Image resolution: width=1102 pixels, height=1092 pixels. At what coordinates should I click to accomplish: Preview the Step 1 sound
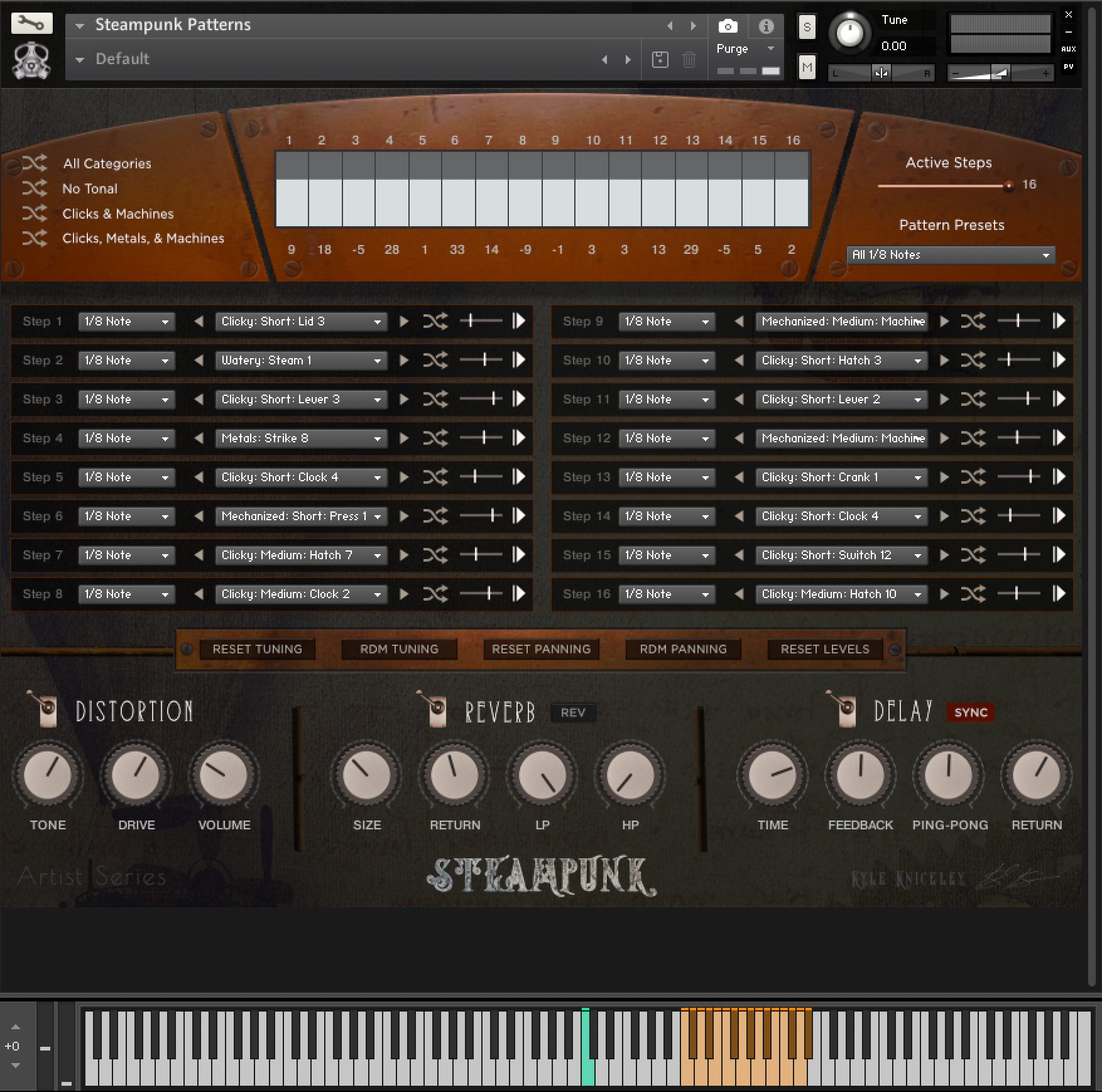coord(519,321)
